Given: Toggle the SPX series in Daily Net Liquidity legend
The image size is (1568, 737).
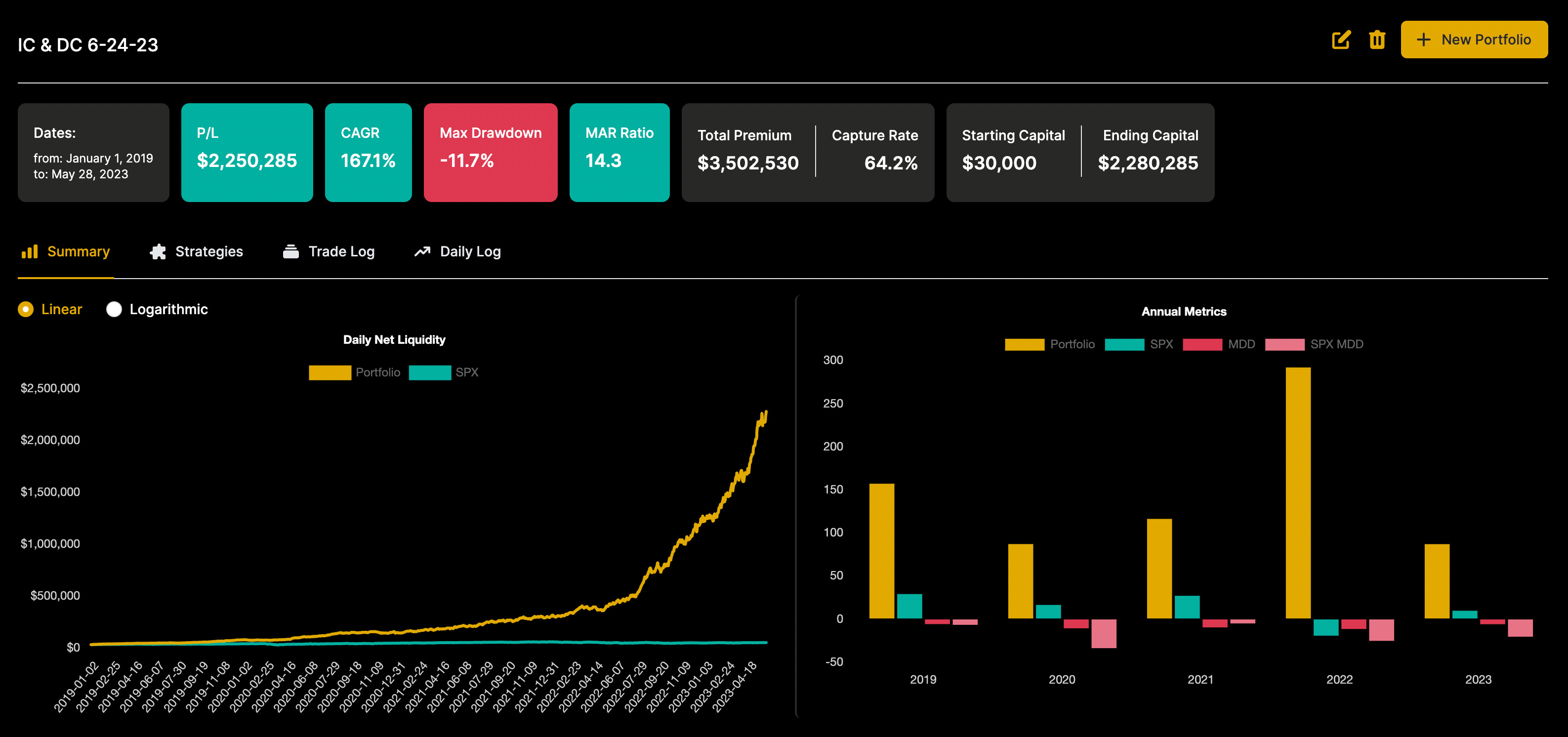Looking at the screenshot, I should pos(451,372).
